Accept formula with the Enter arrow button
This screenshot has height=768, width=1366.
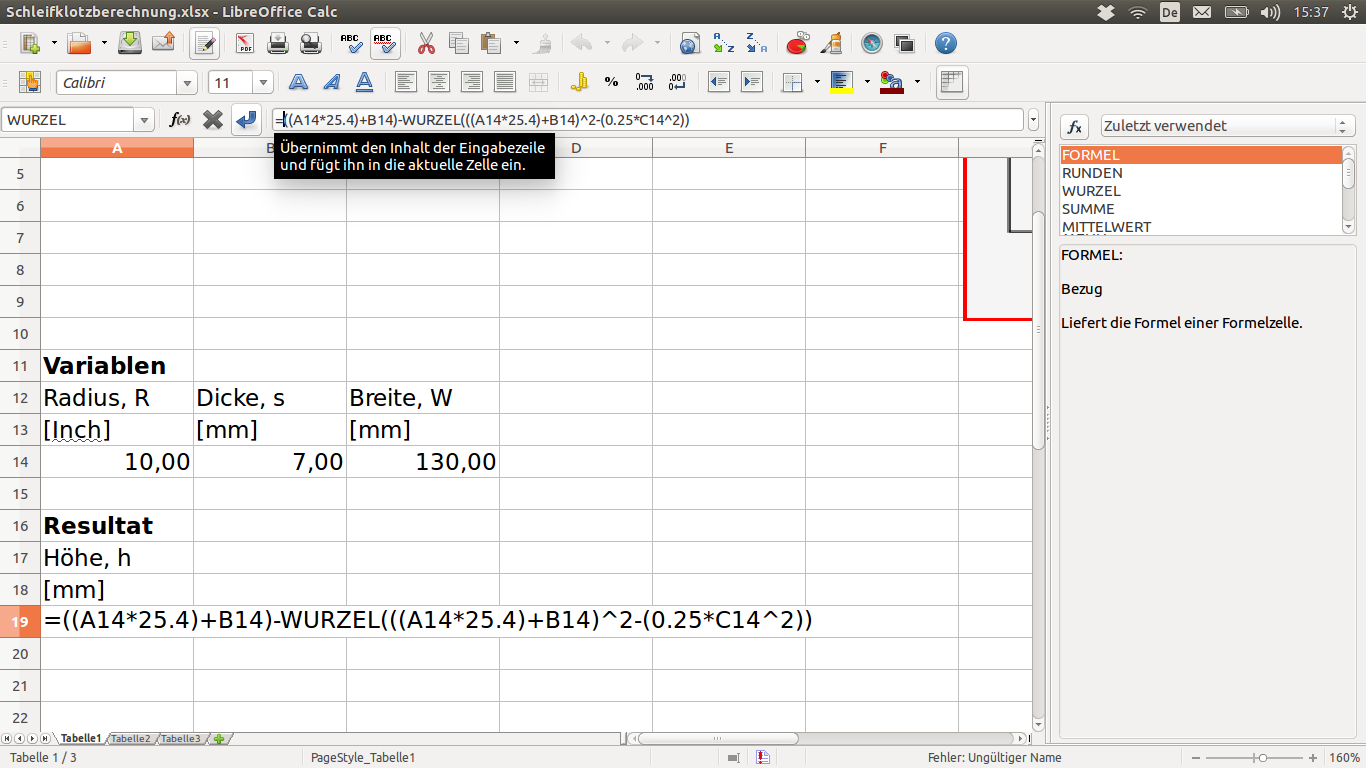pyautogui.click(x=246, y=120)
